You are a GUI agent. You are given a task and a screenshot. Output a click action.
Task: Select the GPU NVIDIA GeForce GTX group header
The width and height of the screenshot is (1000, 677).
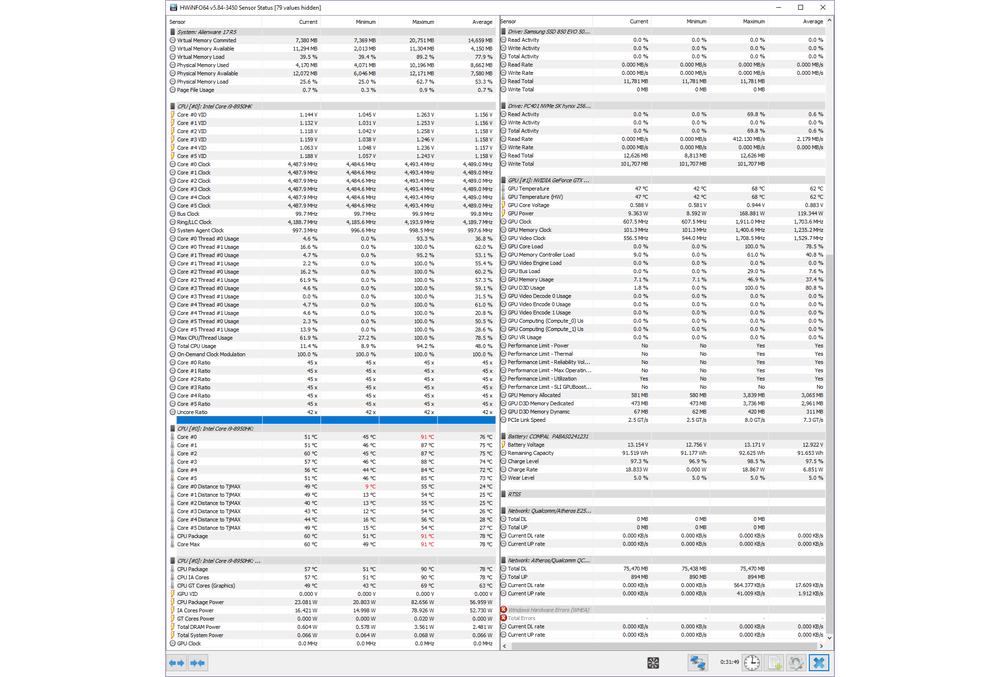pyautogui.click(x=548, y=180)
